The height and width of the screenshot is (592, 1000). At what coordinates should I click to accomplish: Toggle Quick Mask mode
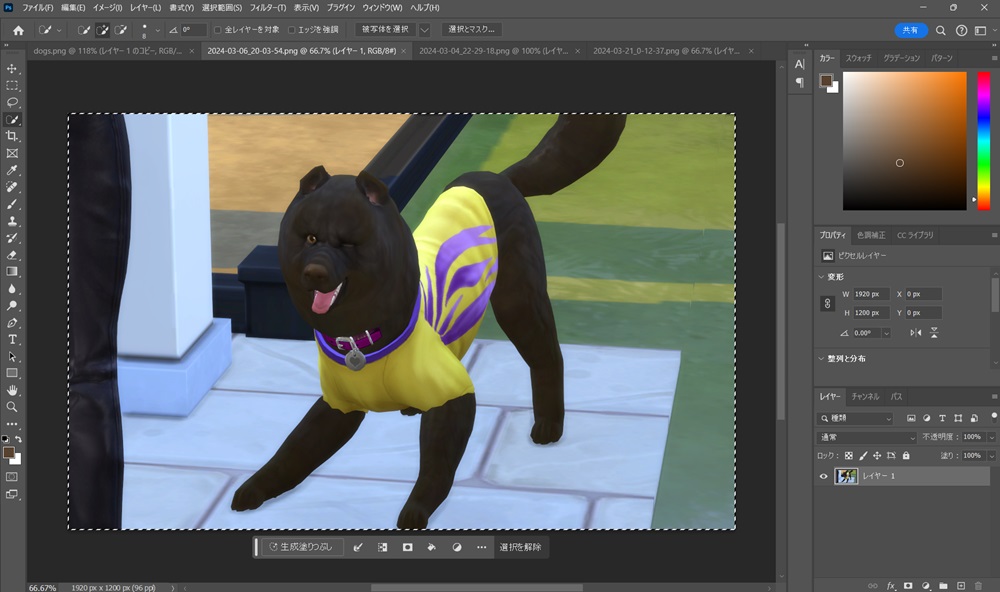click(12, 477)
